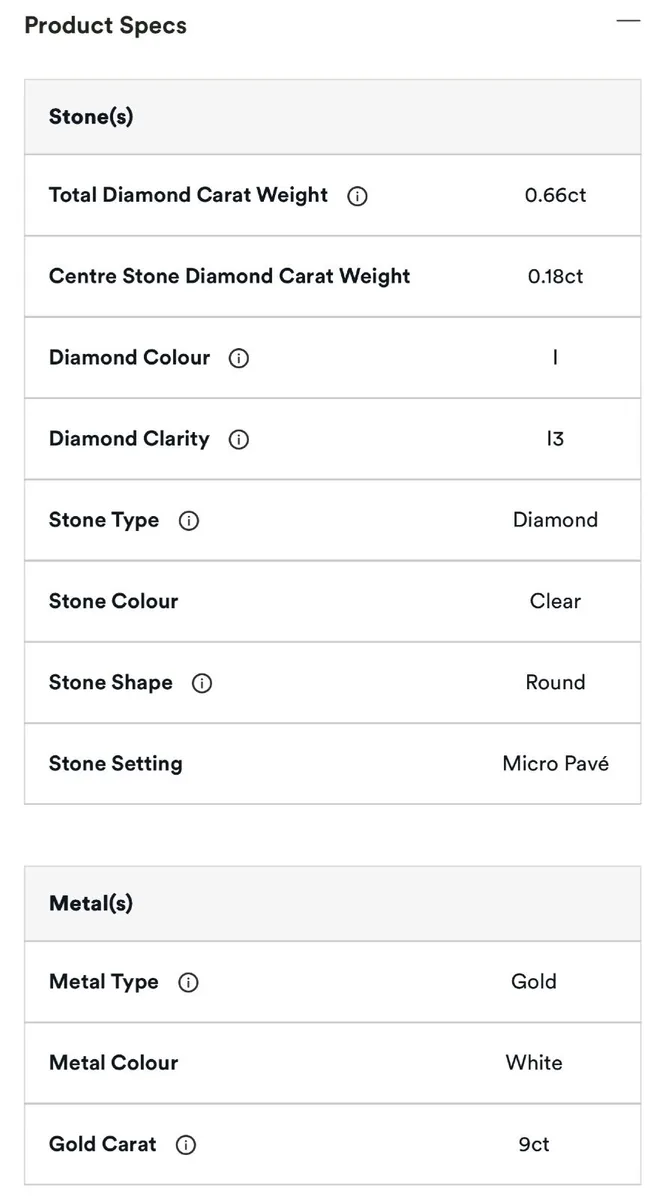Click the Gold Carat info icon

tap(186, 1145)
